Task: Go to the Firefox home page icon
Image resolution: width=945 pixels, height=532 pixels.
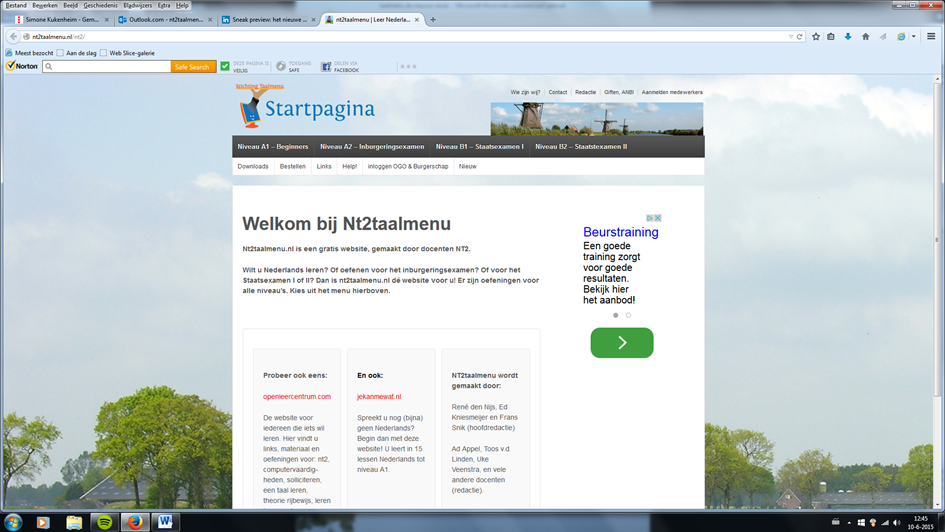Action: [x=865, y=37]
